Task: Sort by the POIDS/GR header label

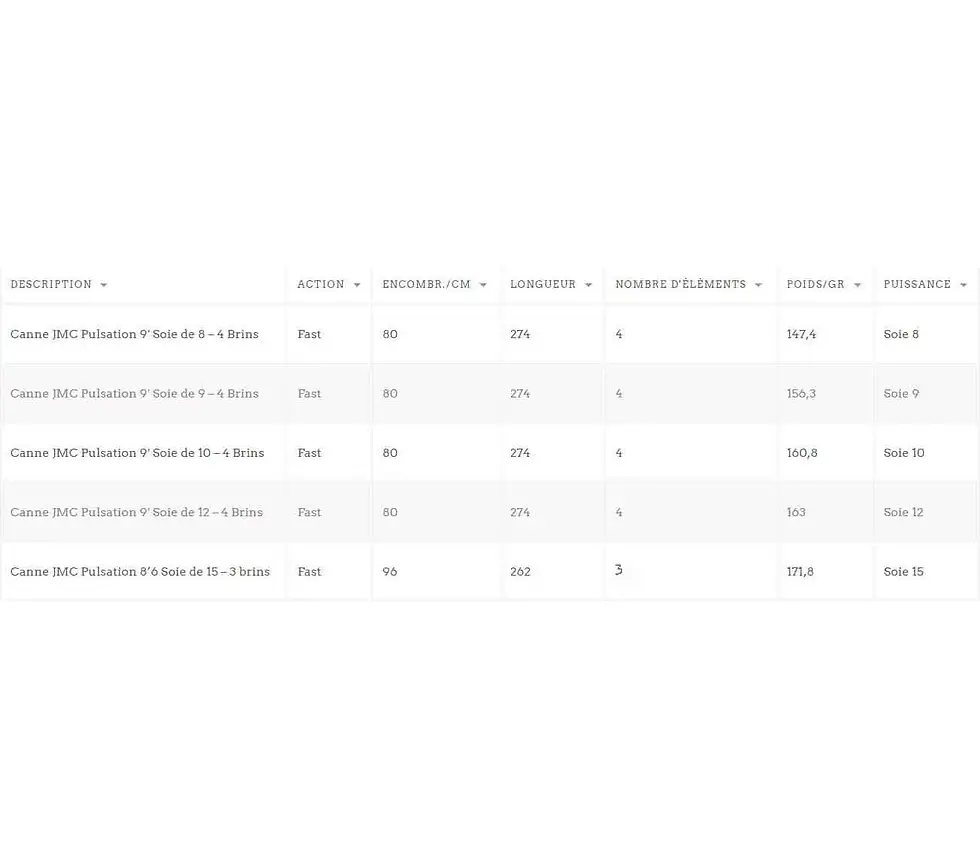Action: pyautogui.click(x=816, y=284)
